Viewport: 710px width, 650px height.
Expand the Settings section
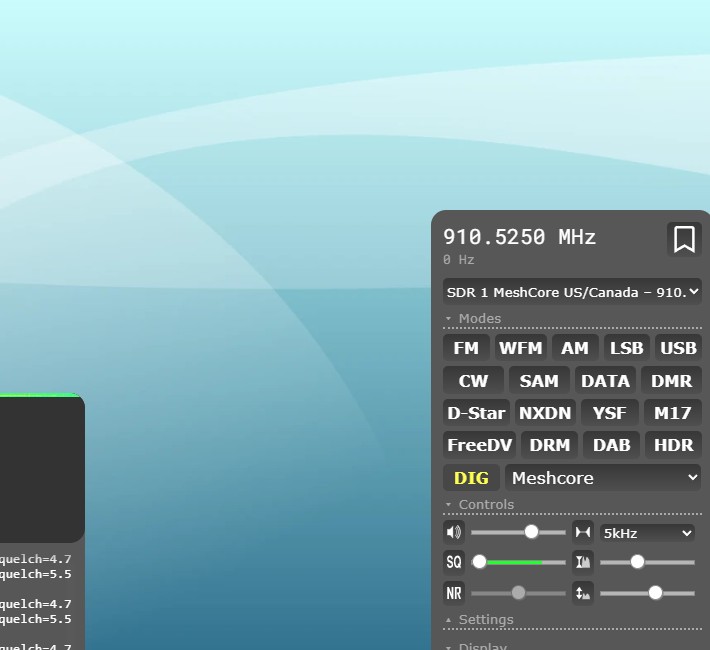[480, 620]
